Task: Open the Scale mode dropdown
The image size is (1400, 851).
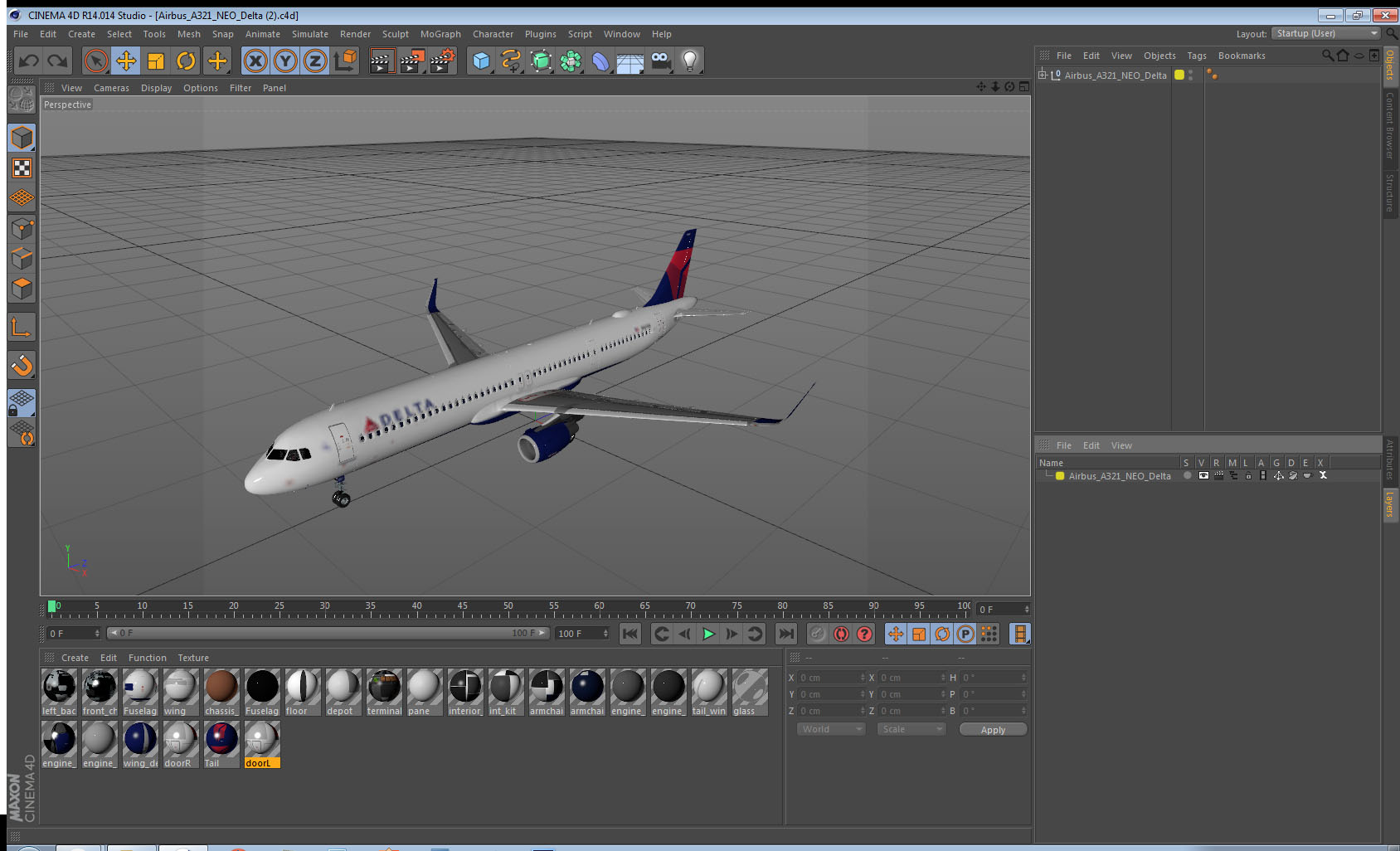Action: [911, 729]
